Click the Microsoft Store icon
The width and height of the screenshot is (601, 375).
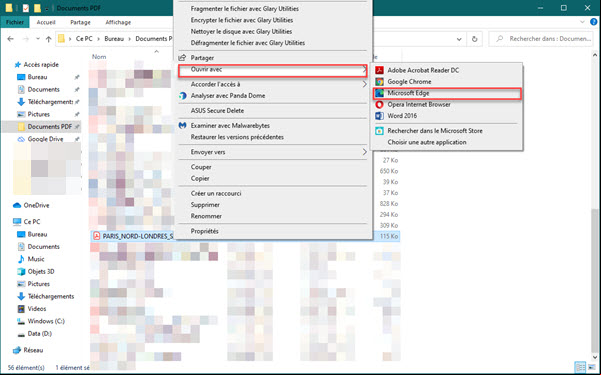tap(379, 131)
